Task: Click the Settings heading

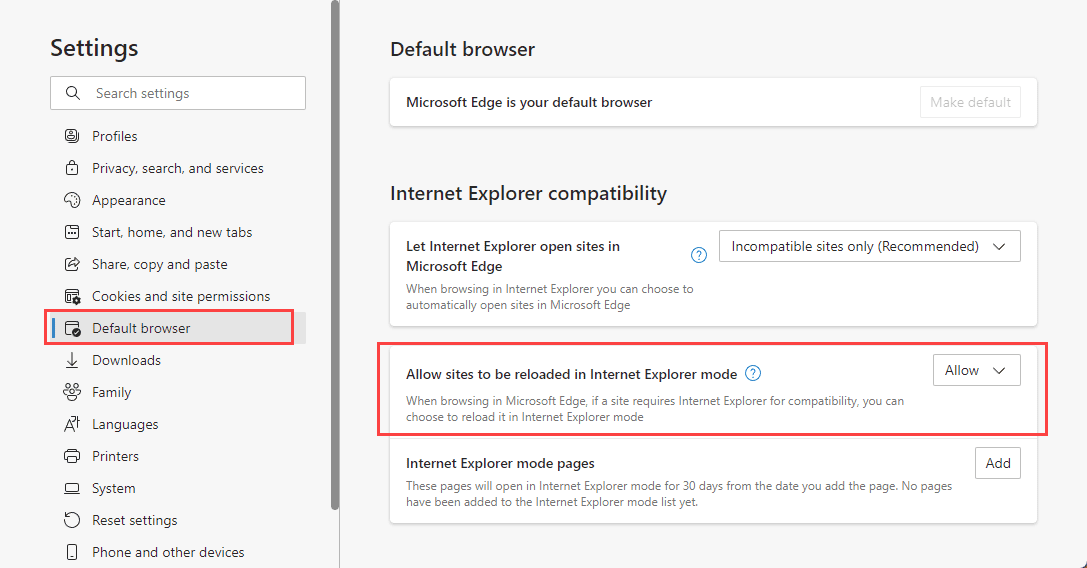Action: click(94, 48)
